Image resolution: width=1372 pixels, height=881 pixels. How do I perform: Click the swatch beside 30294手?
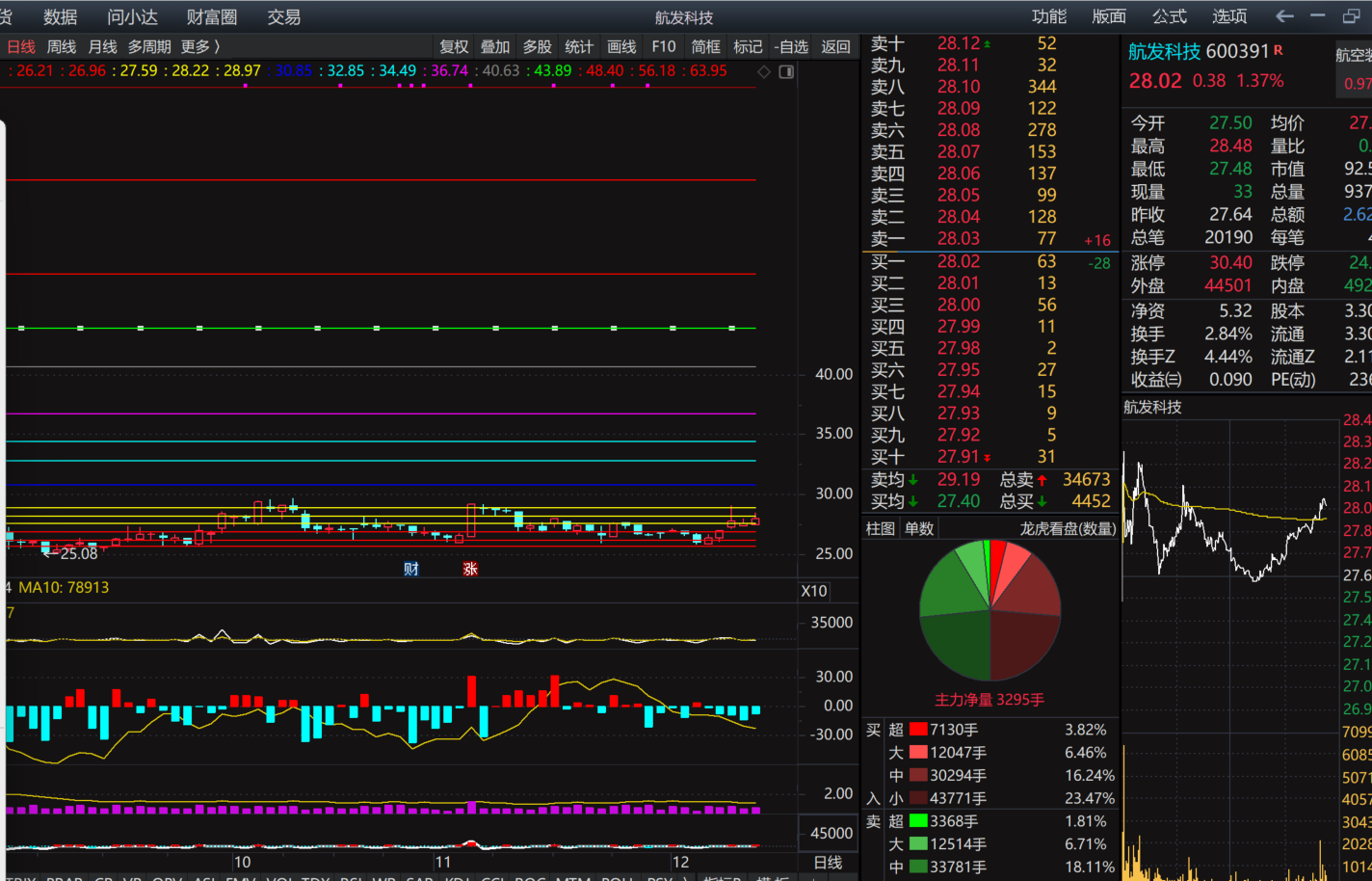click(918, 776)
